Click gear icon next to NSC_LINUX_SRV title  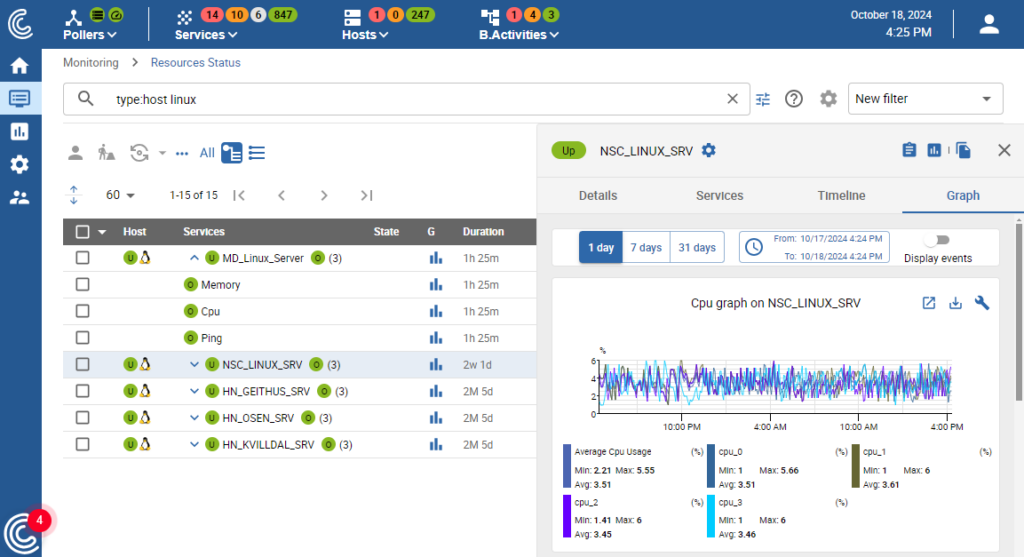tap(709, 150)
